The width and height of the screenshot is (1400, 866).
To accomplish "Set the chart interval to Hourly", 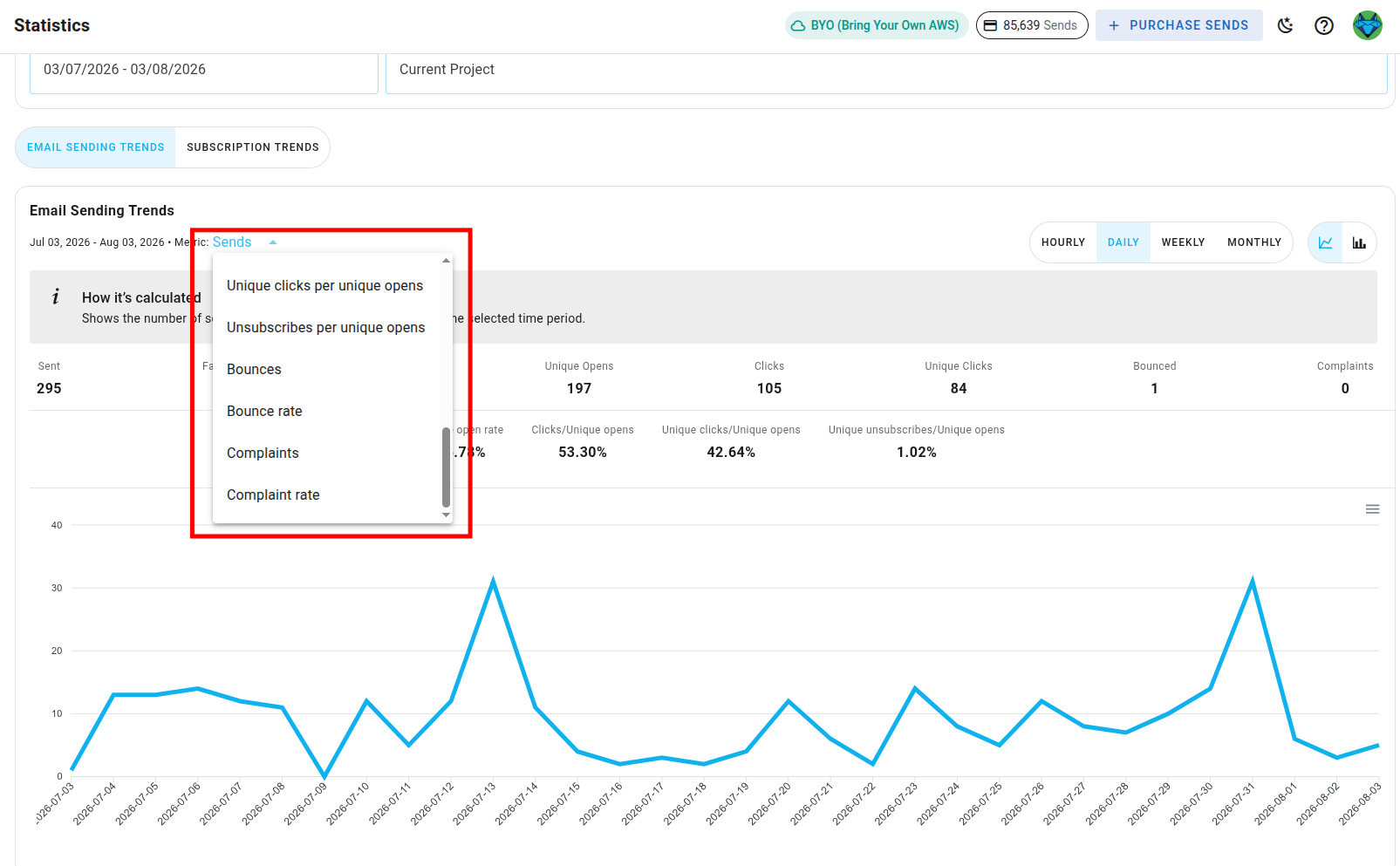I will click(1063, 242).
